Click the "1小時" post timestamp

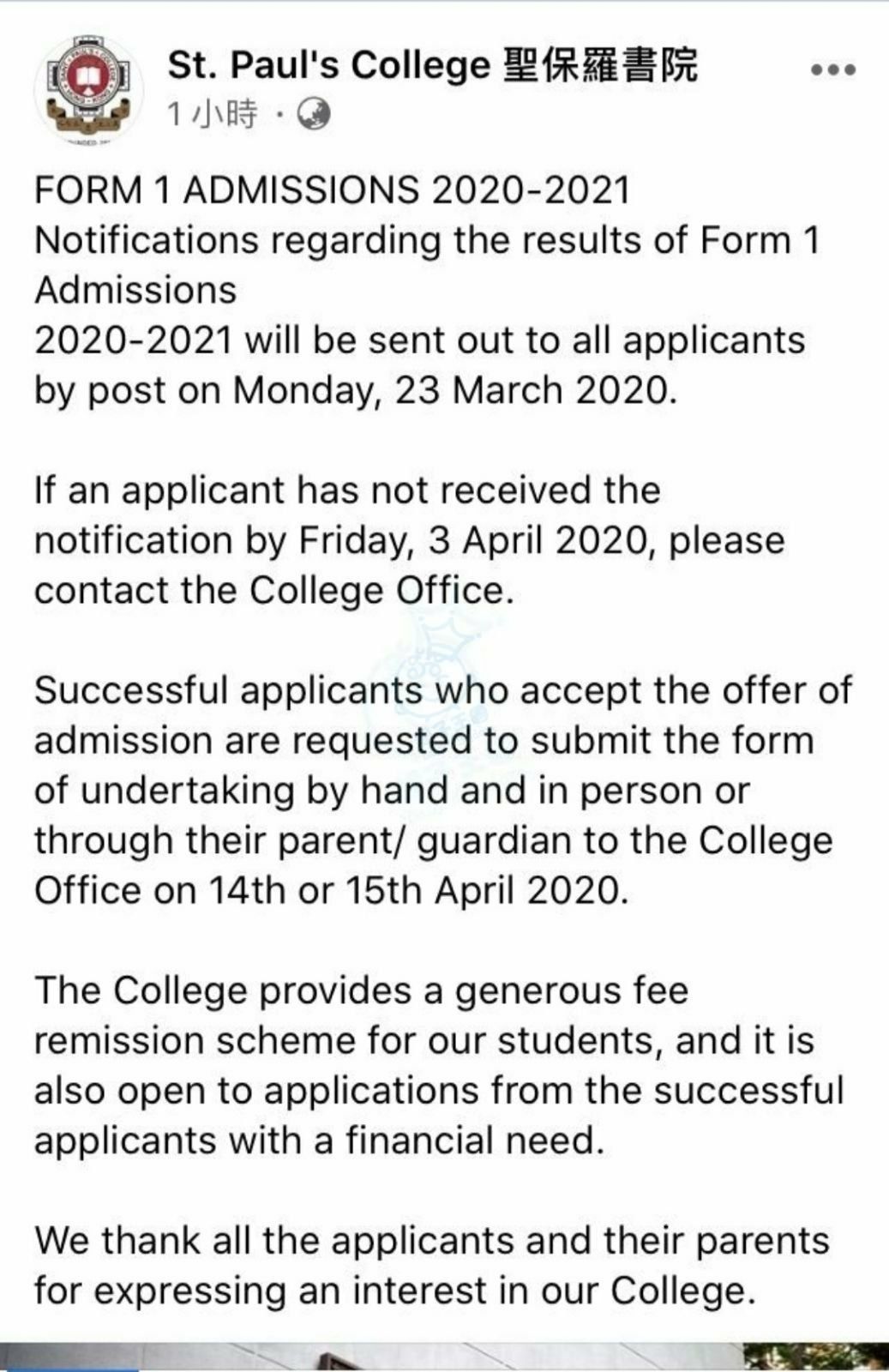(x=212, y=113)
